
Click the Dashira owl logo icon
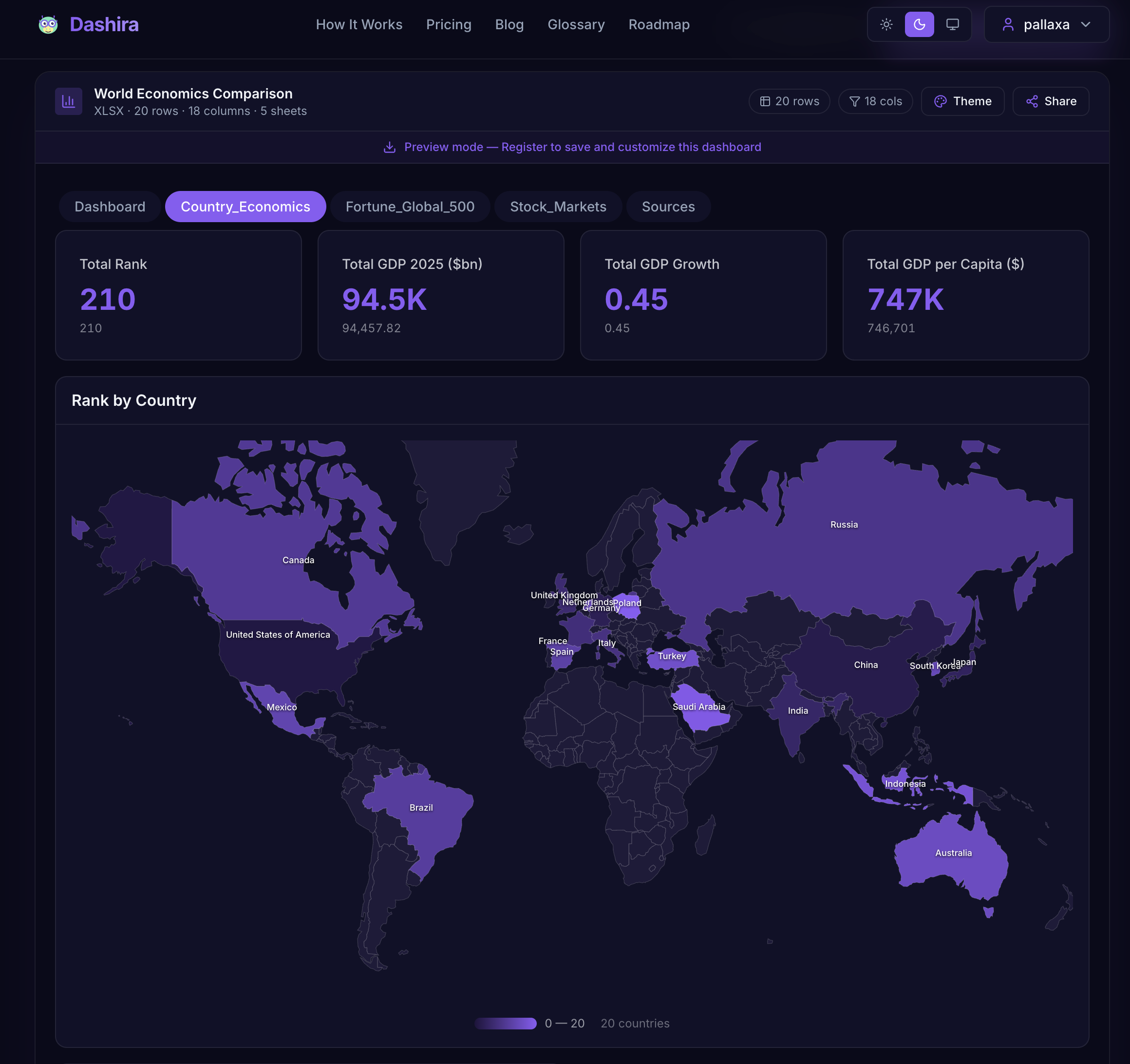48,24
